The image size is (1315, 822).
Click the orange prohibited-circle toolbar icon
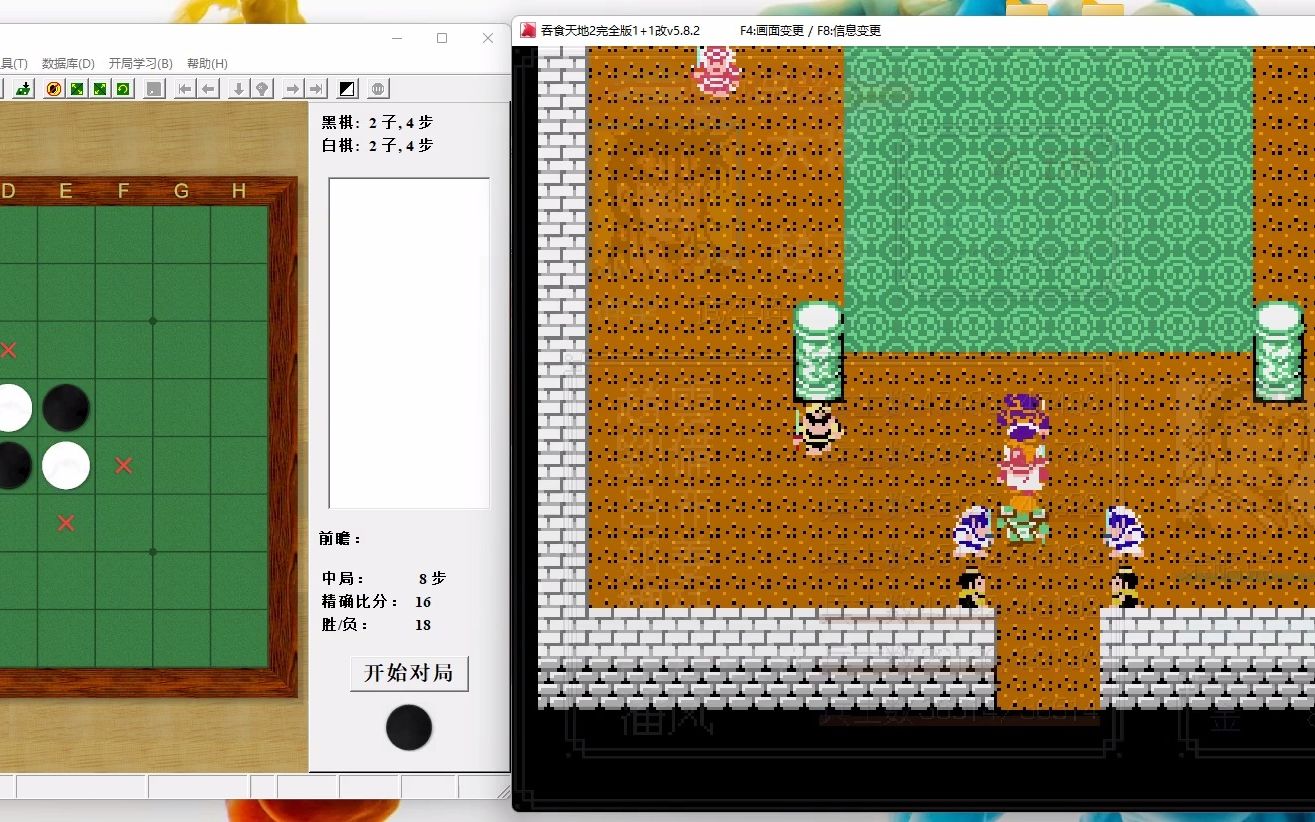click(53, 89)
